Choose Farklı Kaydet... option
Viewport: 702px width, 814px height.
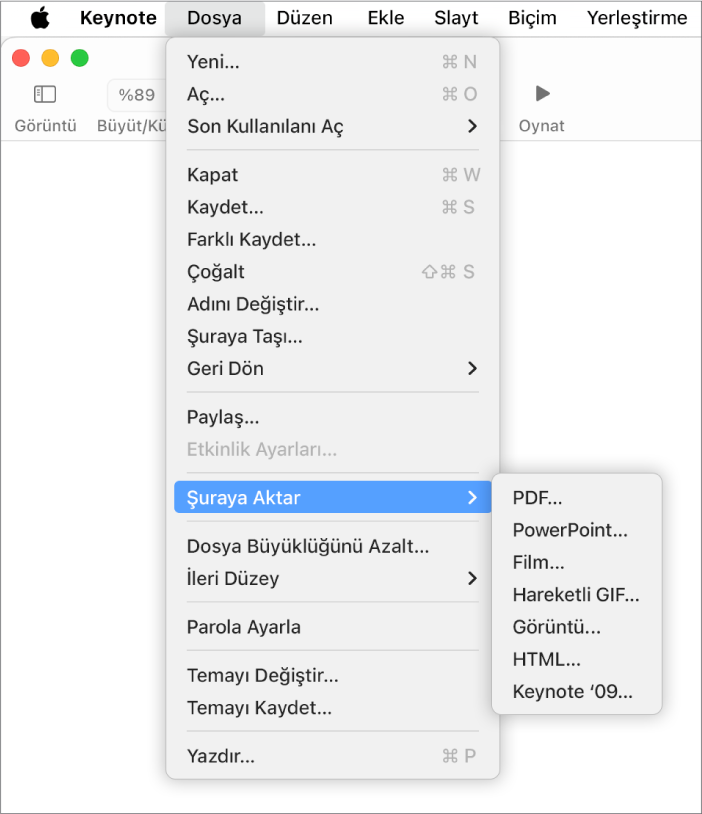tap(333, 239)
